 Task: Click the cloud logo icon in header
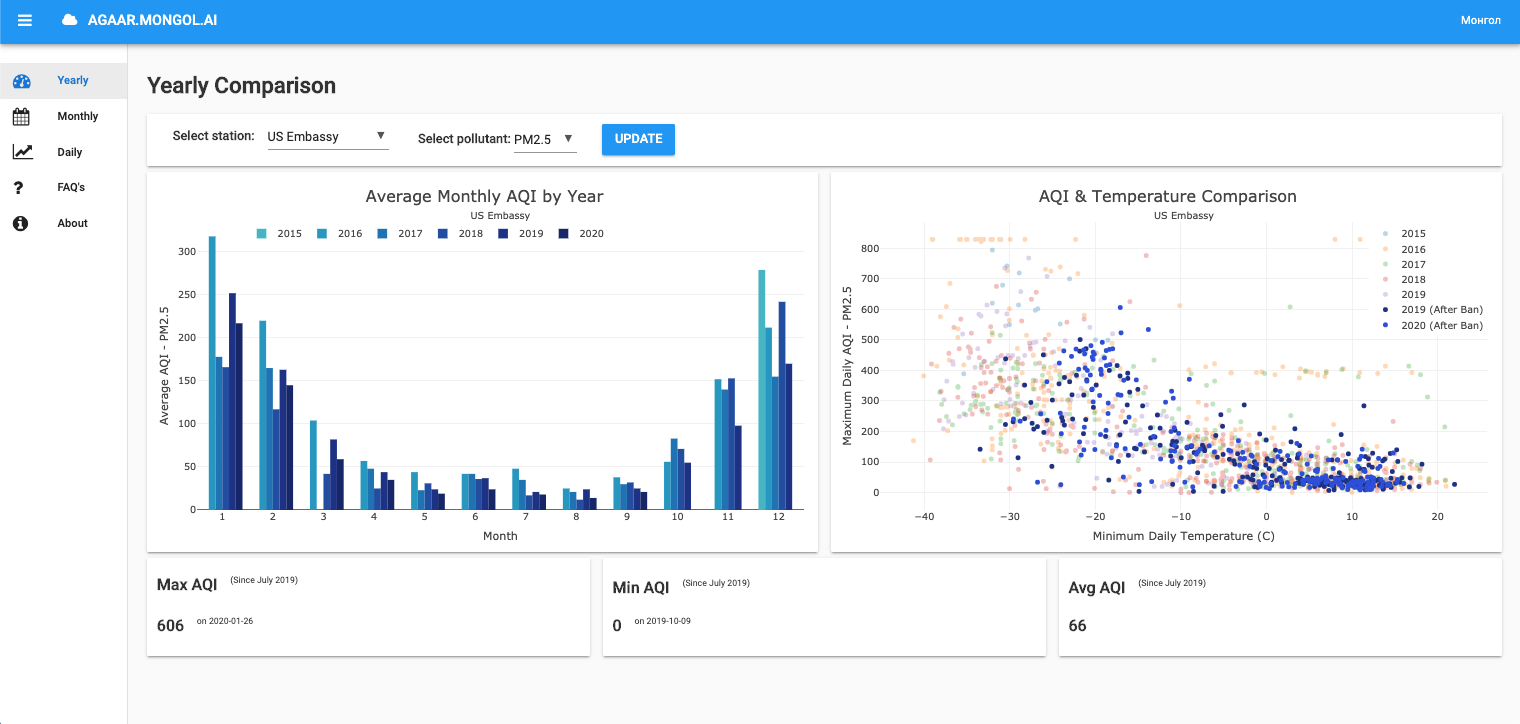[69, 20]
